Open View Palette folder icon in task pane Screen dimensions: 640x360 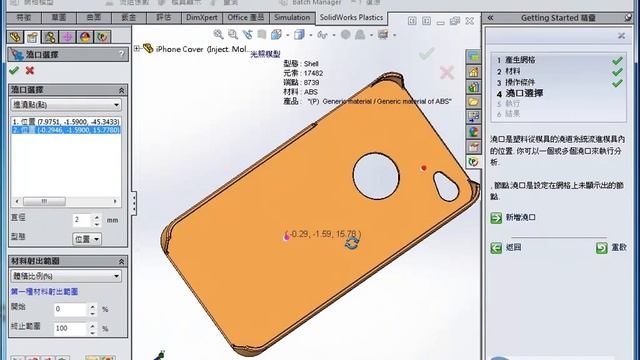(x=473, y=102)
